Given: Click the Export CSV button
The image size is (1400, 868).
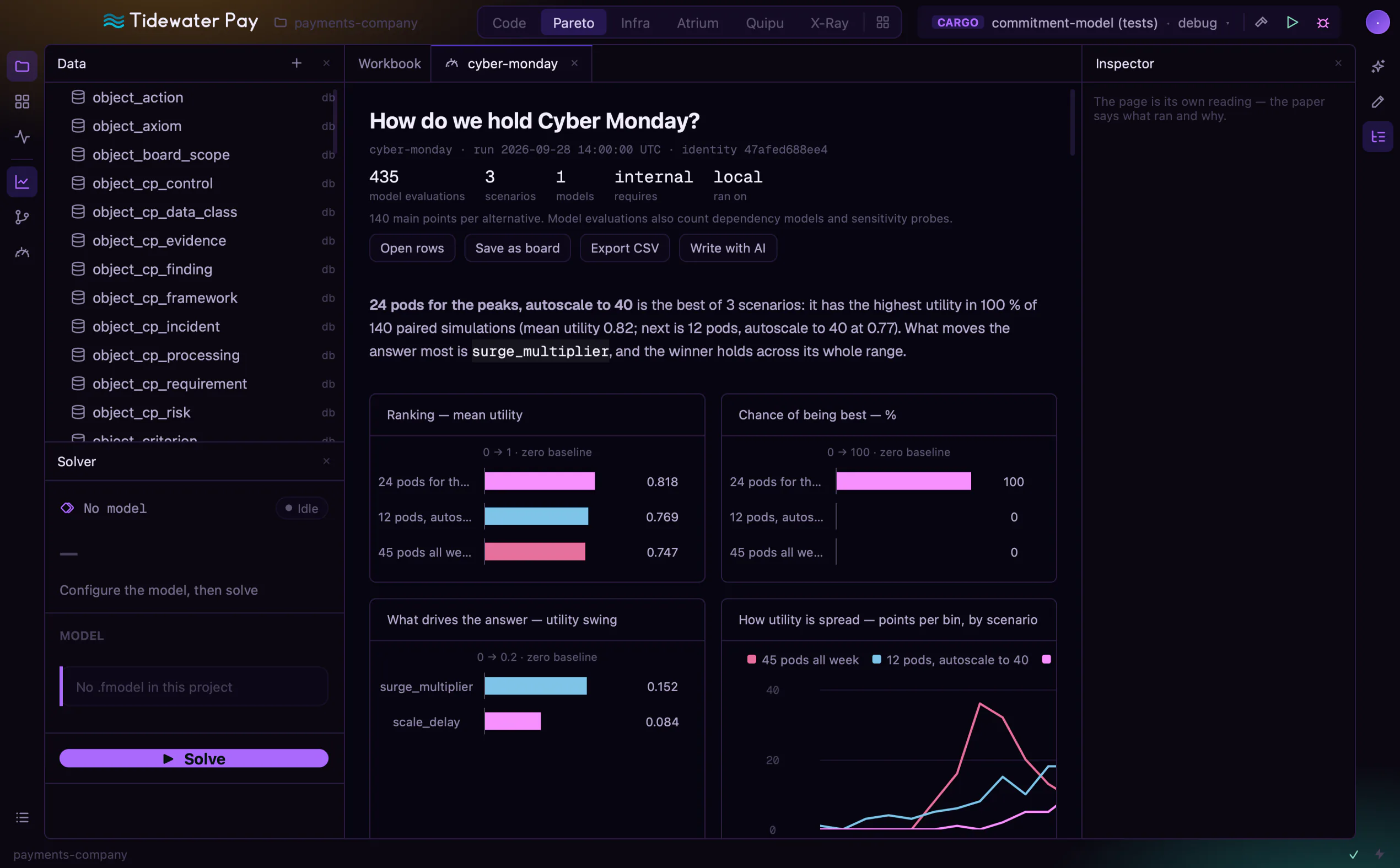Looking at the screenshot, I should [x=624, y=248].
